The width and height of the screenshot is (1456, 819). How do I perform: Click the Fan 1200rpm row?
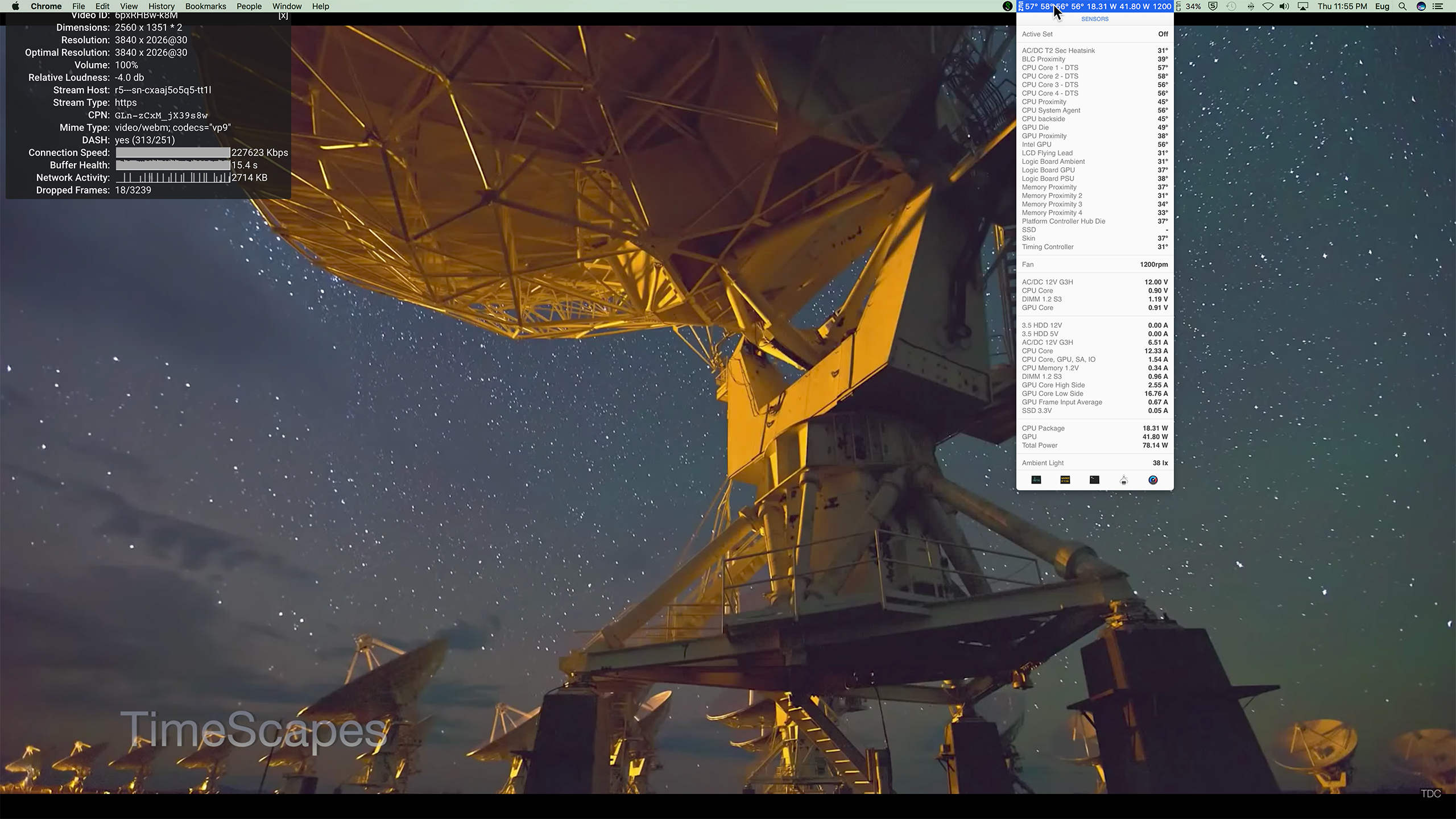(x=1095, y=264)
